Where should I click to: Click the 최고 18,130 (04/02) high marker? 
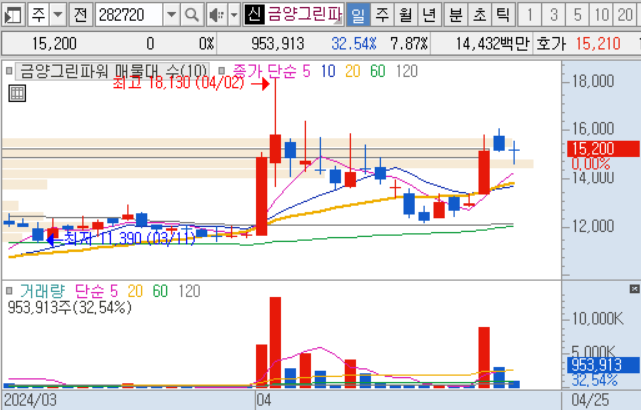(x=191, y=83)
